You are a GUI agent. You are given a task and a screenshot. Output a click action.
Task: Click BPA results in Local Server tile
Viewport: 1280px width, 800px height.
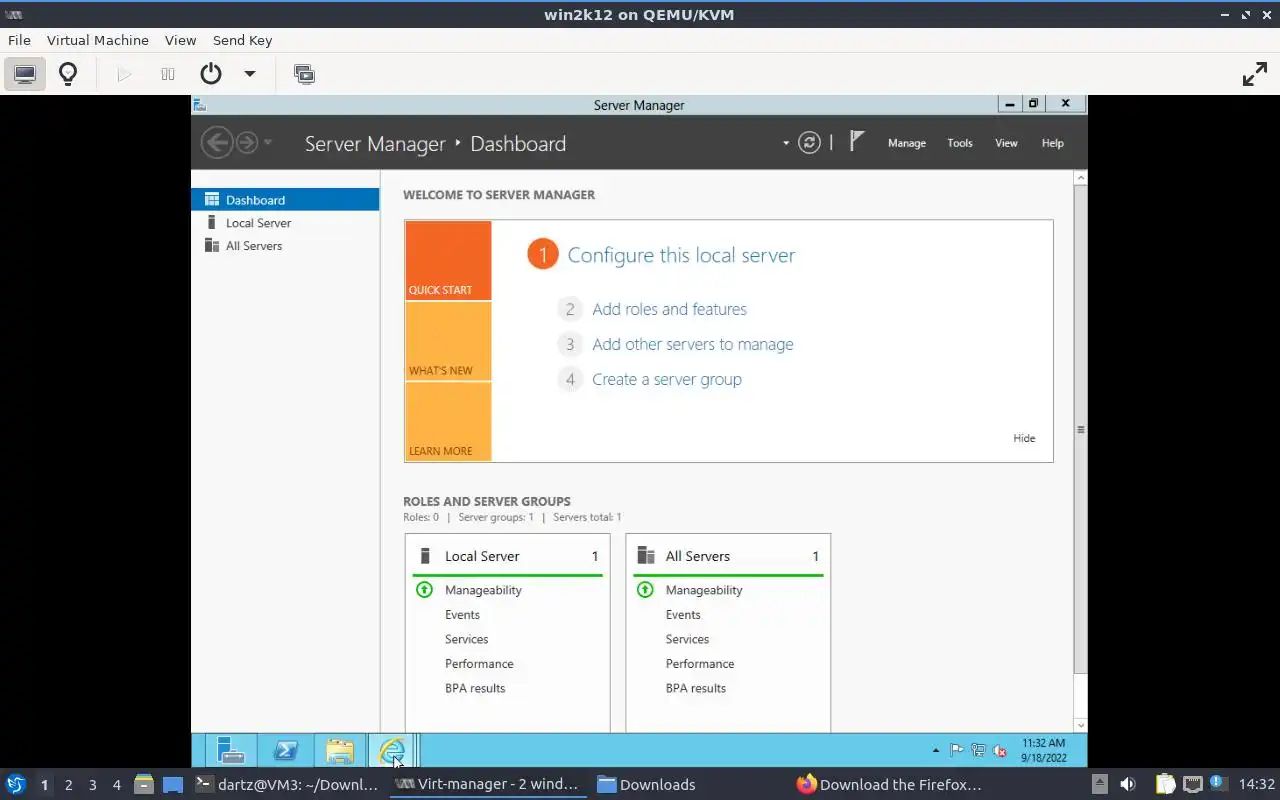[x=475, y=688]
